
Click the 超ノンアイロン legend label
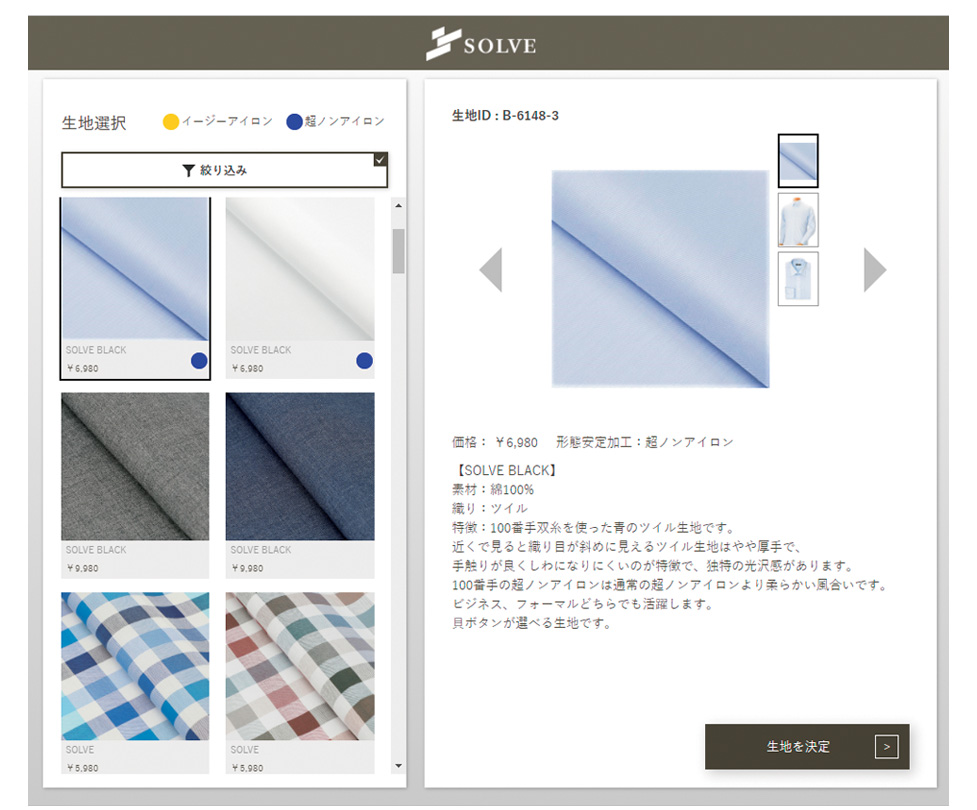(x=345, y=121)
